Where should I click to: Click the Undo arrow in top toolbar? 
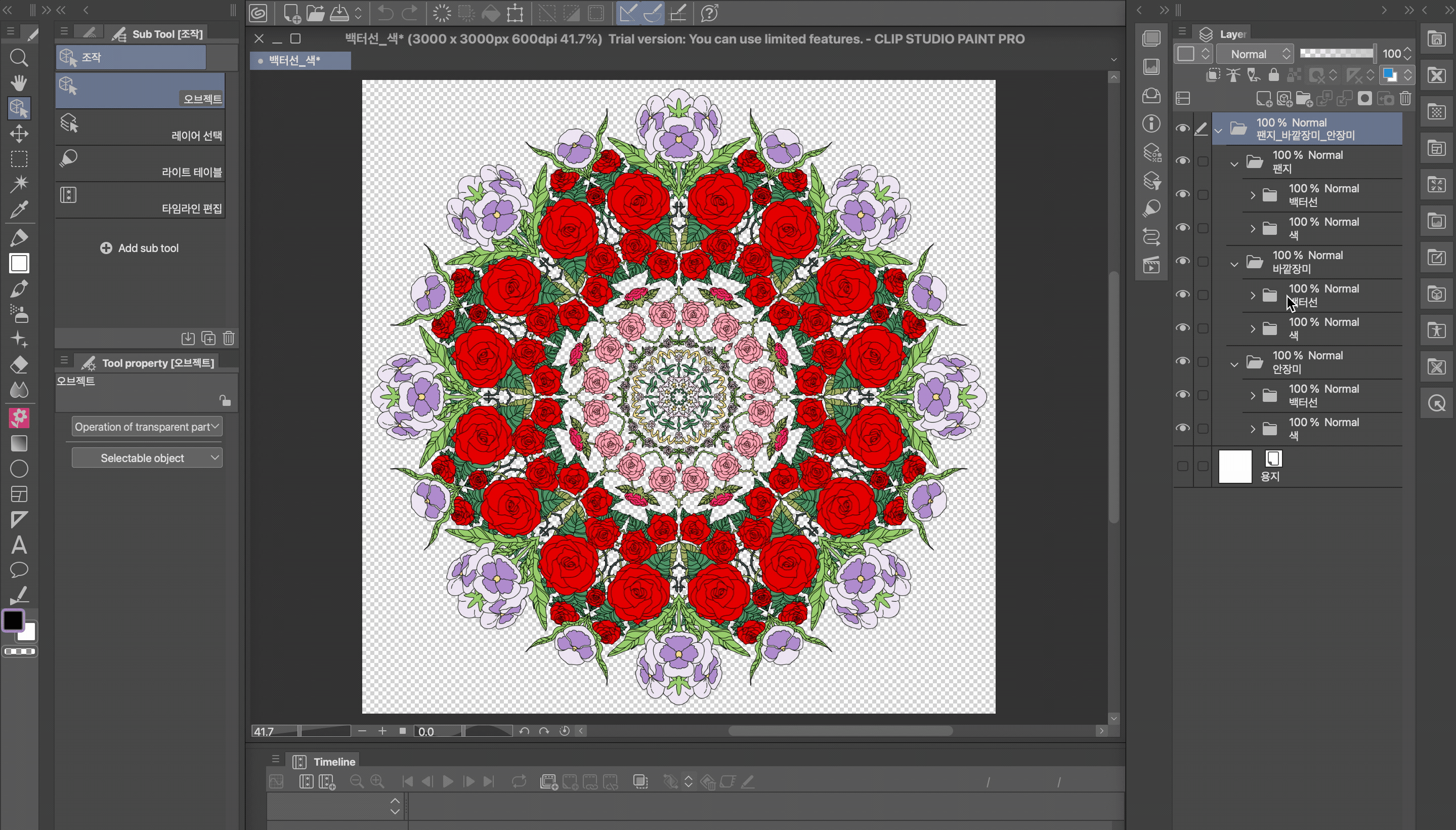(385, 13)
